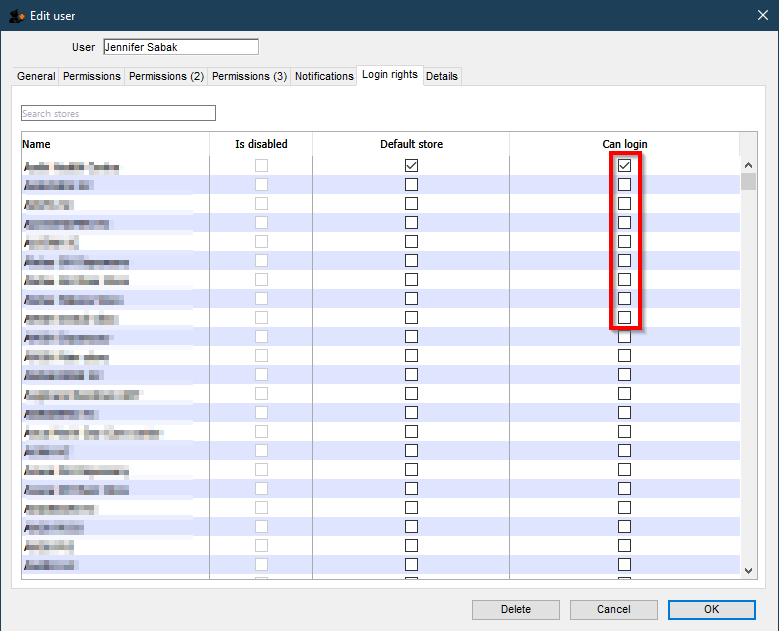Image resolution: width=779 pixels, height=631 pixels.
Task: Click the Can login column header
Action: point(624,144)
